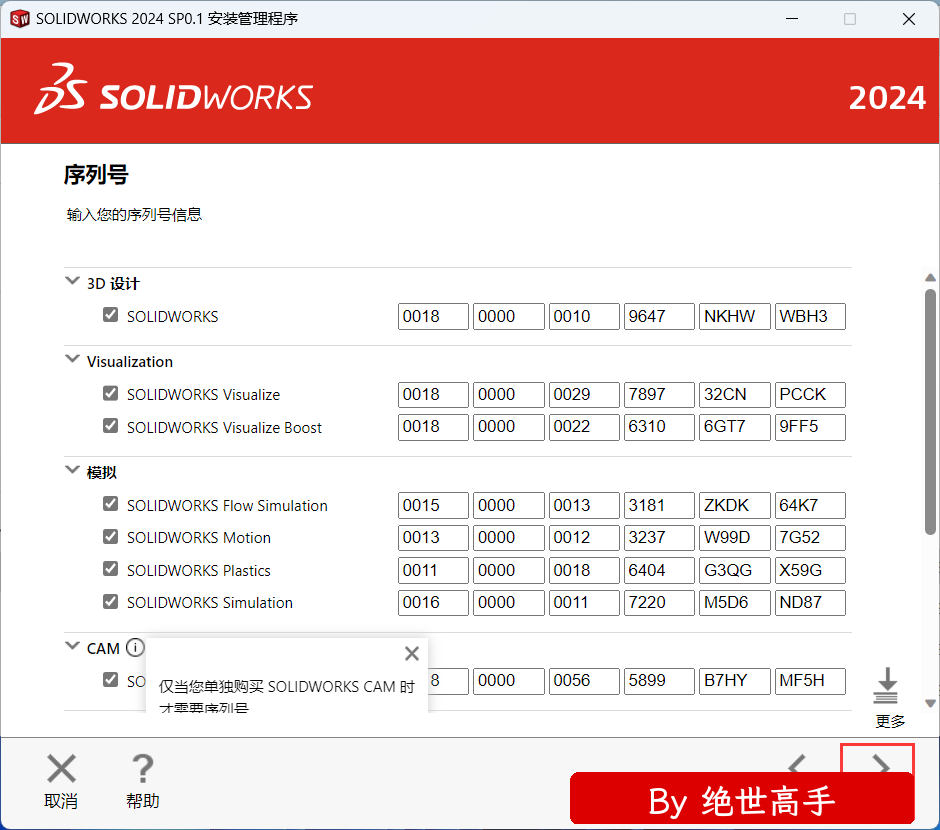Open 帮助 help question mark

tap(143, 768)
